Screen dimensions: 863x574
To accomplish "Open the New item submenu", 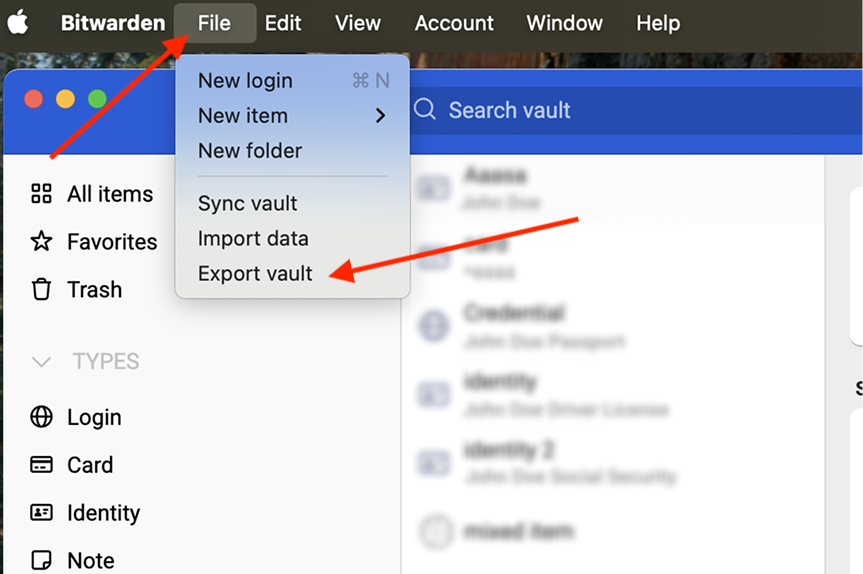I will [293, 116].
